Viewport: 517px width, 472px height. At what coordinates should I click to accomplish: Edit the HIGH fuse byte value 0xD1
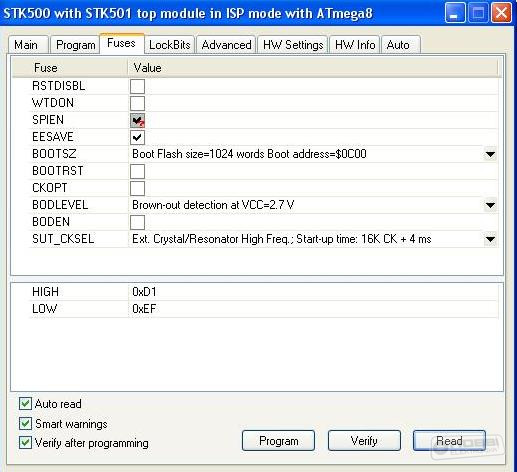pos(144,292)
